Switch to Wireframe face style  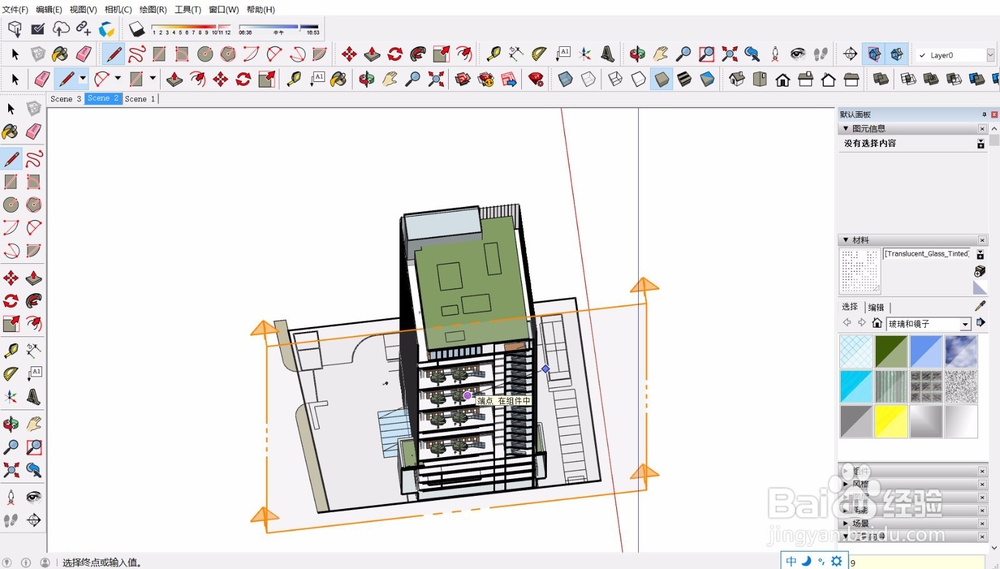pos(615,79)
